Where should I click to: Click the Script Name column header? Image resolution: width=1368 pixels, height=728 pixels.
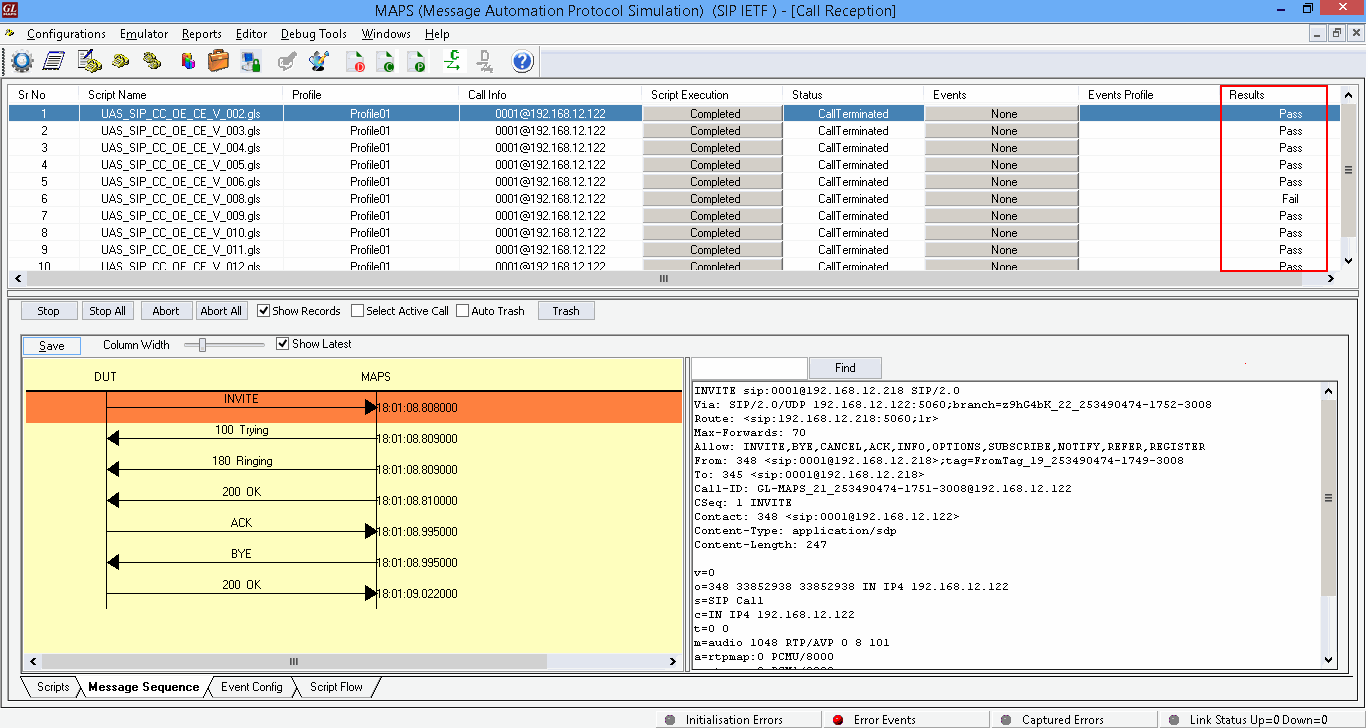tap(182, 95)
